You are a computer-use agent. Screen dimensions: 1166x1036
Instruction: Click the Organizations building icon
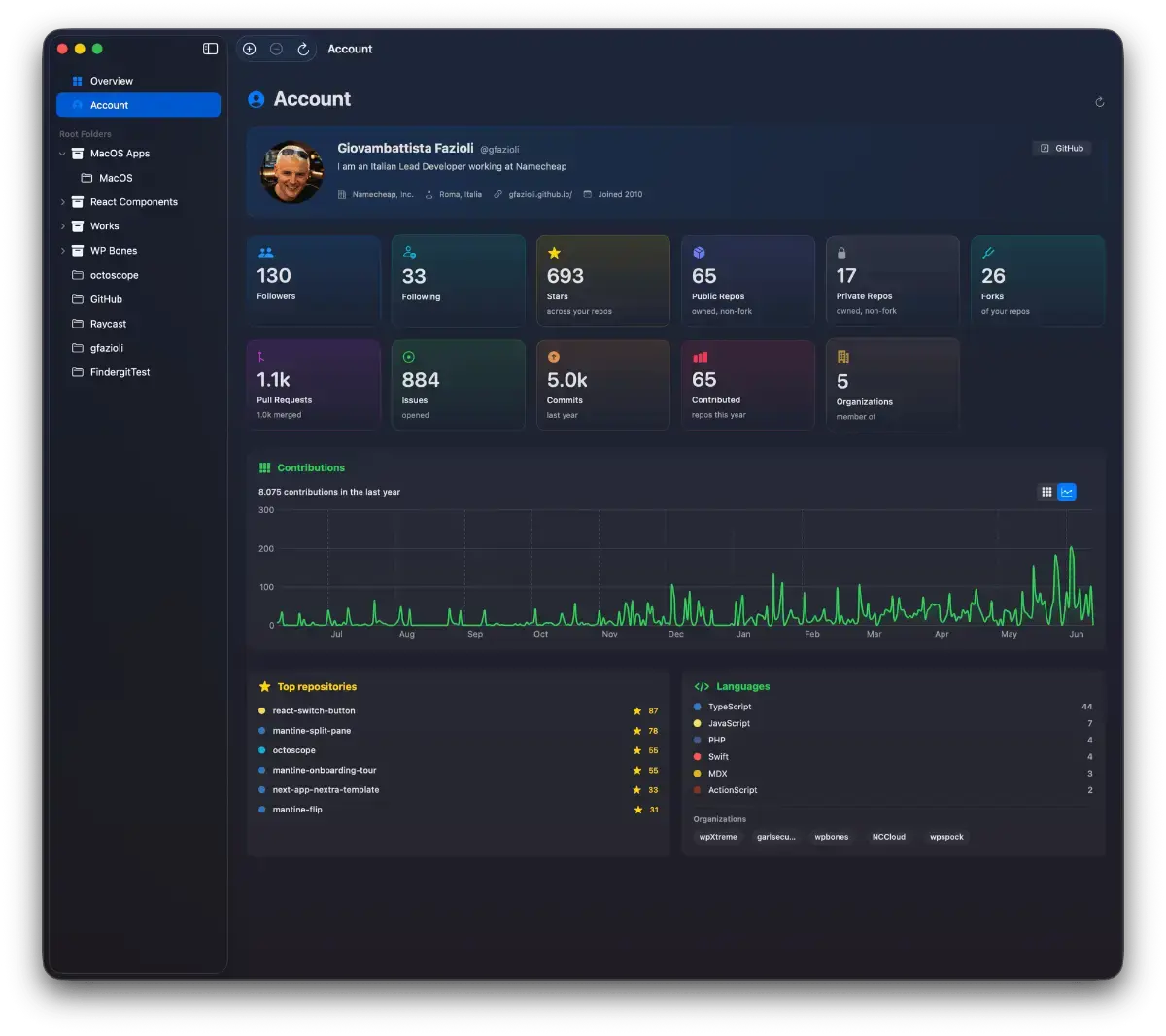[842, 357]
